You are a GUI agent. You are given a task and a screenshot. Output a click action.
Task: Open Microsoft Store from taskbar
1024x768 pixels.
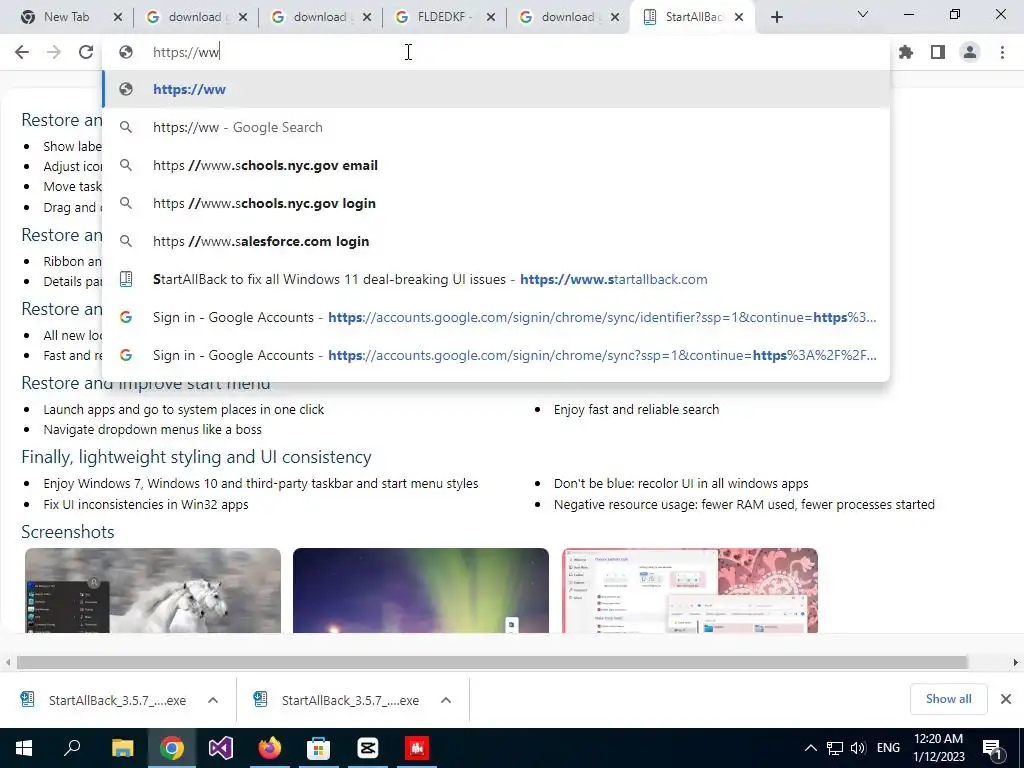click(x=319, y=748)
